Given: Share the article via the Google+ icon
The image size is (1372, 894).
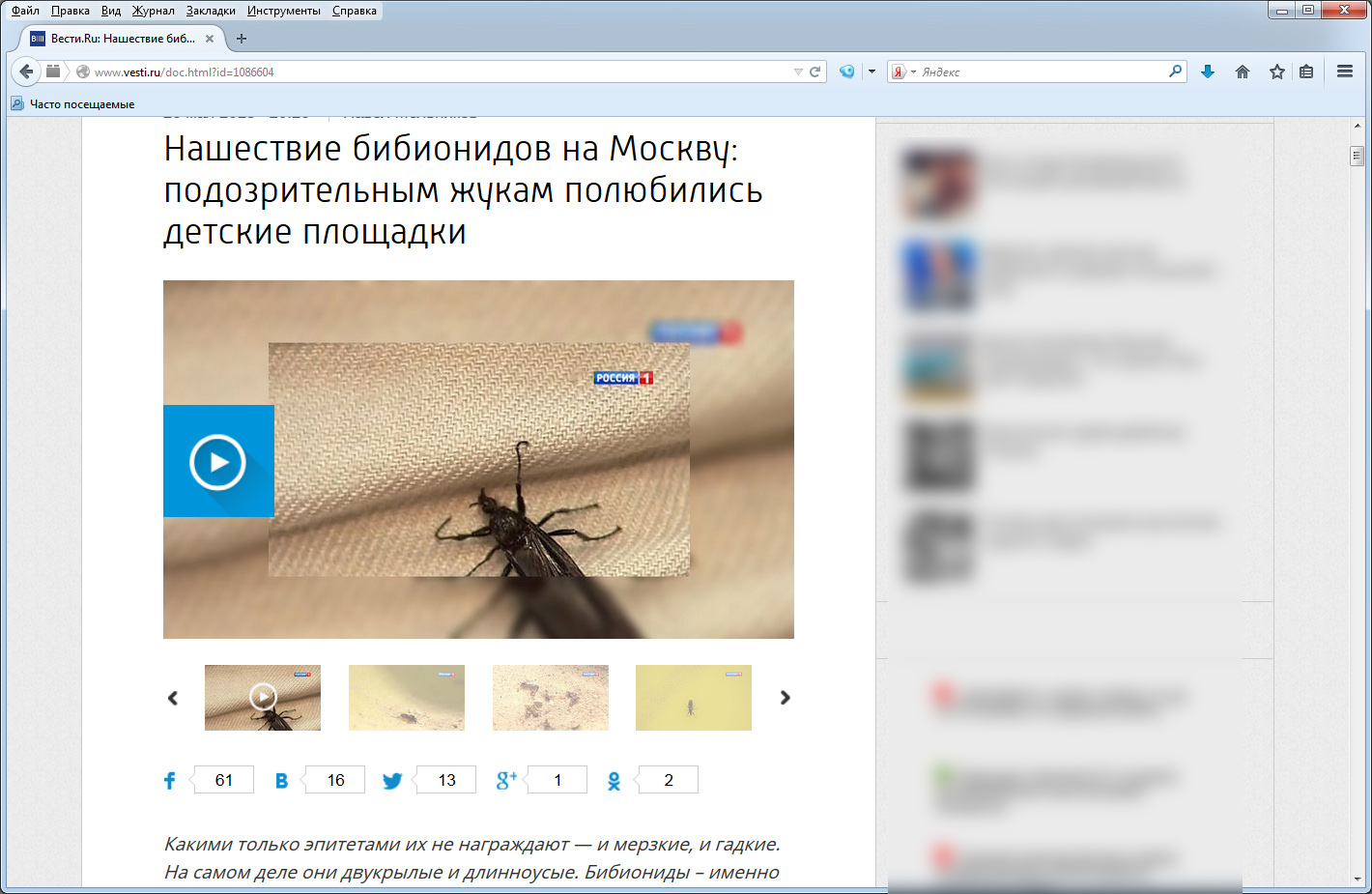Looking at the screenshot, I should point(506,781).
